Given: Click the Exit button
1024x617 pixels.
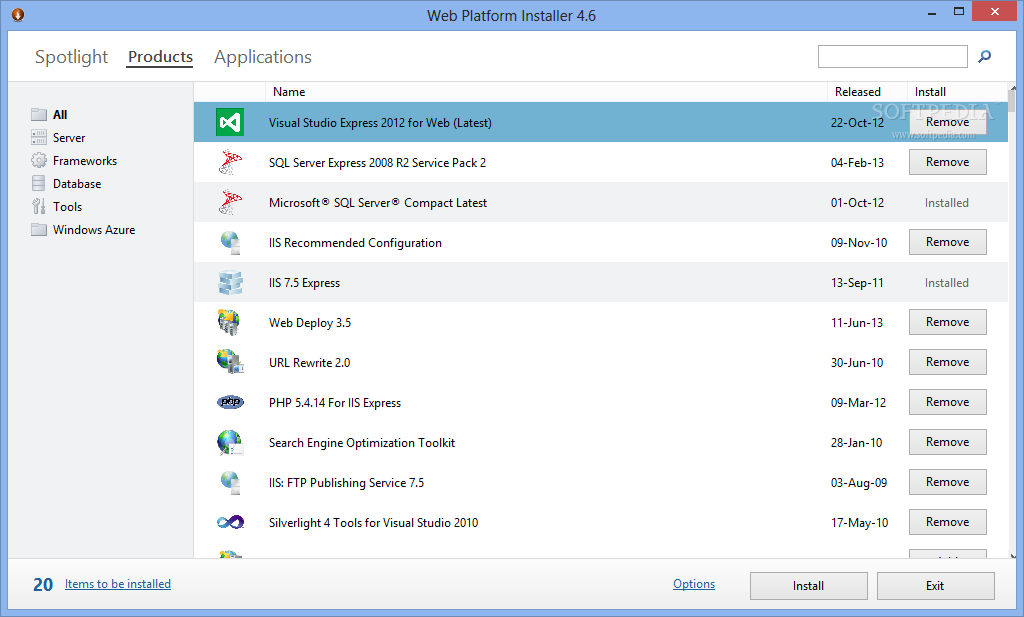Looking at the screenshot, I should tap(935, 586).
